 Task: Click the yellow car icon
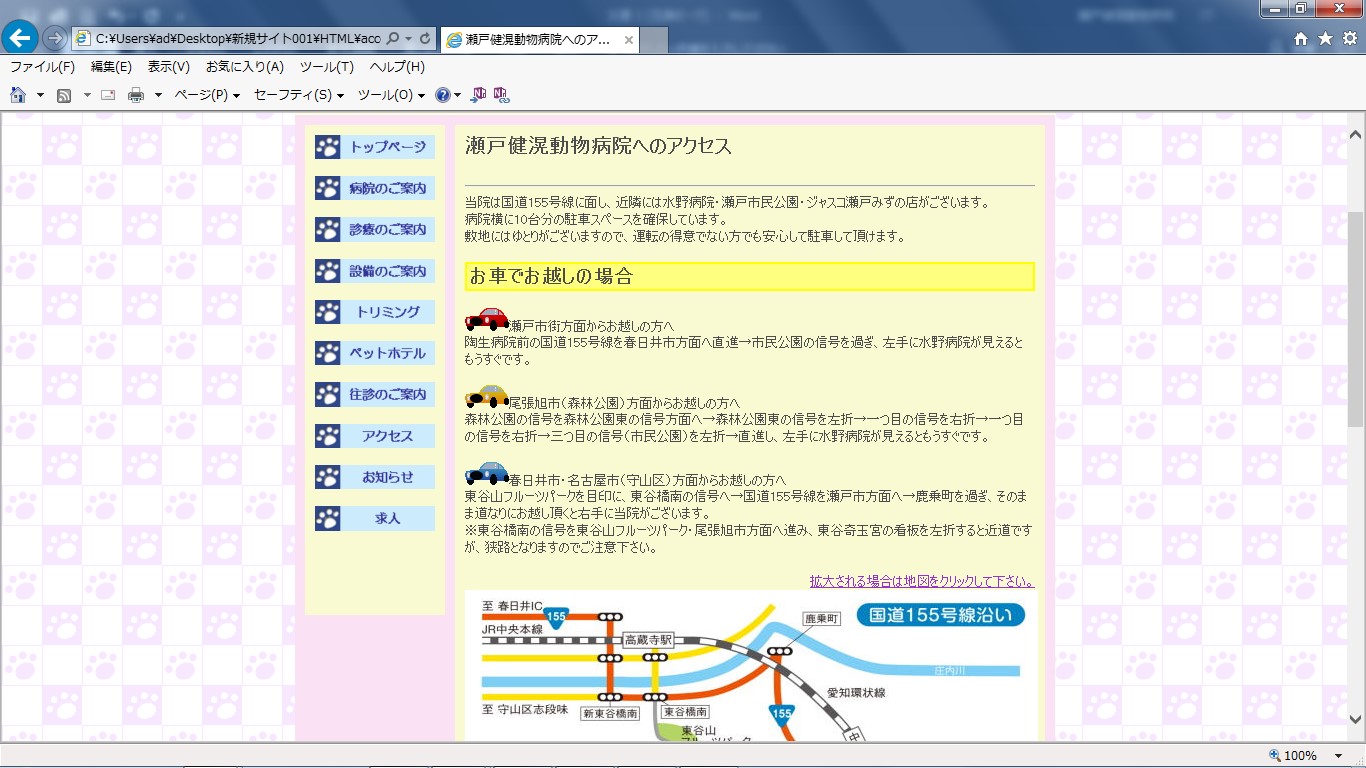487,396
